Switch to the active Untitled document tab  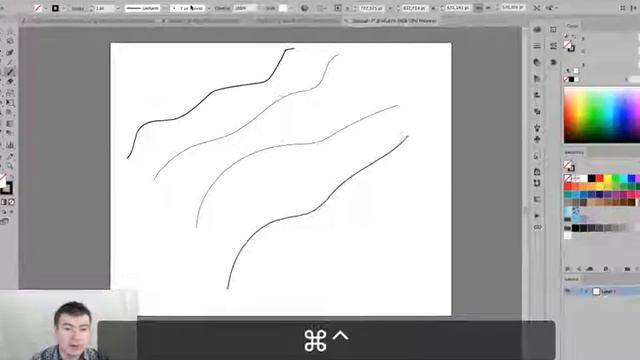[394, 20]
